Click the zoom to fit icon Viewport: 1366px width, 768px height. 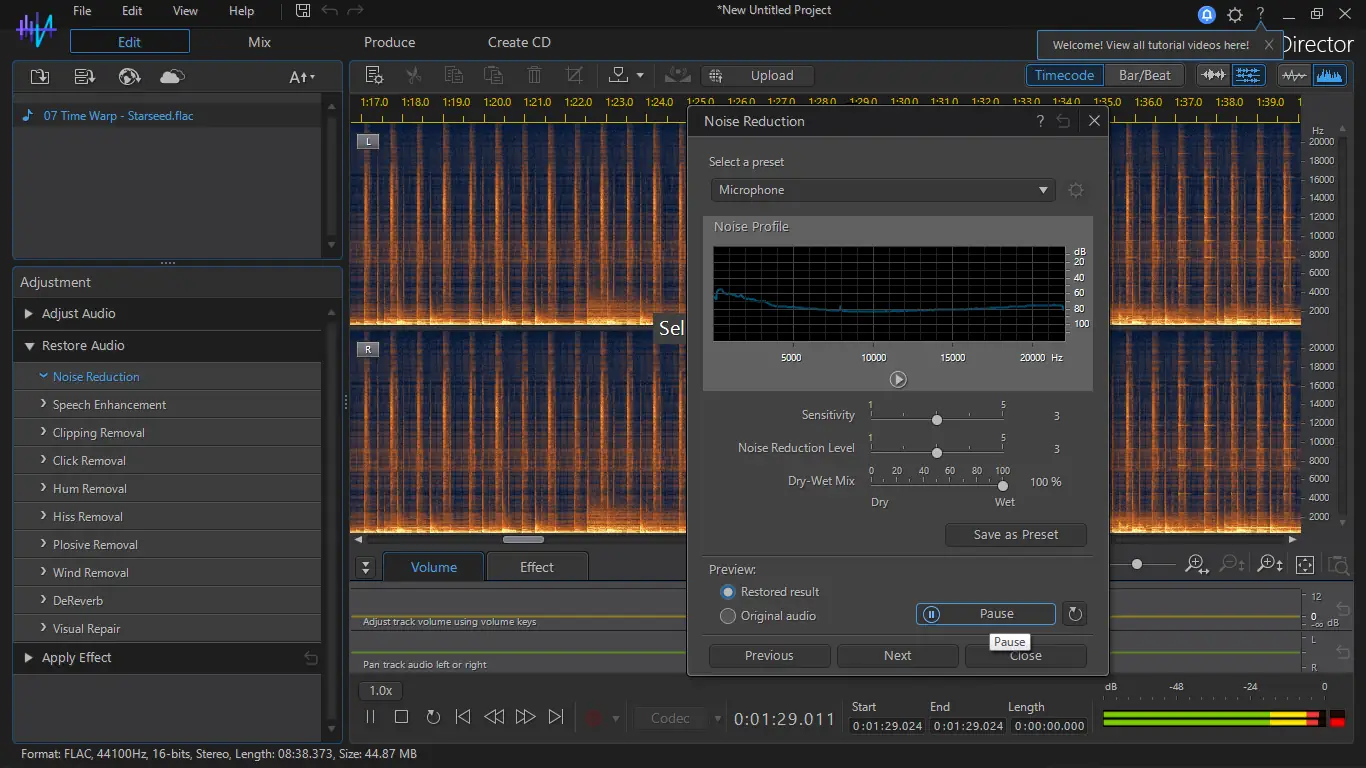point(1304,565)
